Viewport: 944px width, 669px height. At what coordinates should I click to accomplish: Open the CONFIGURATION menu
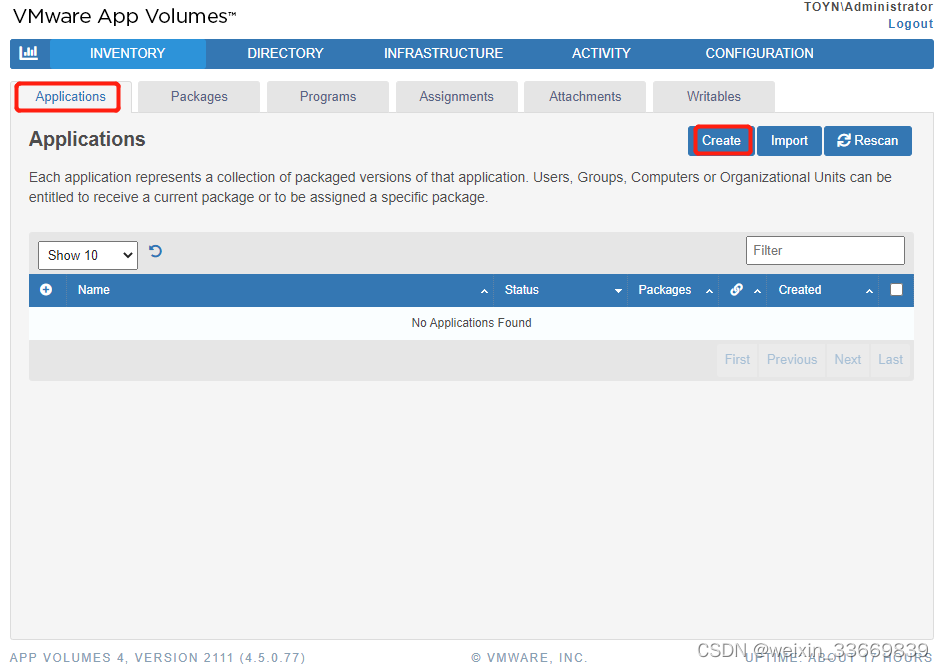coord(759,53)
